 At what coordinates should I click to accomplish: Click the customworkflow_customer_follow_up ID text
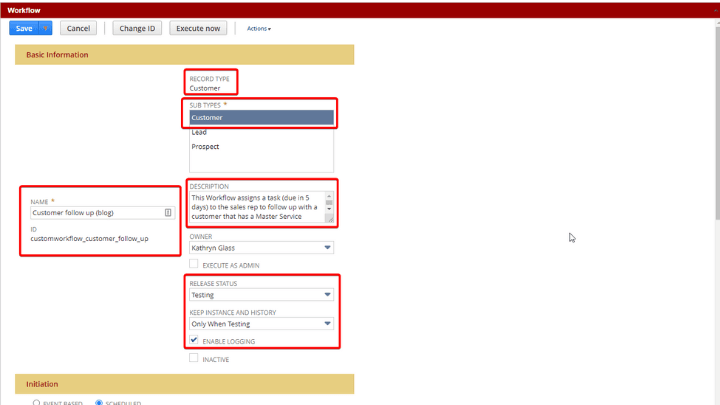(x=90, y=239)
